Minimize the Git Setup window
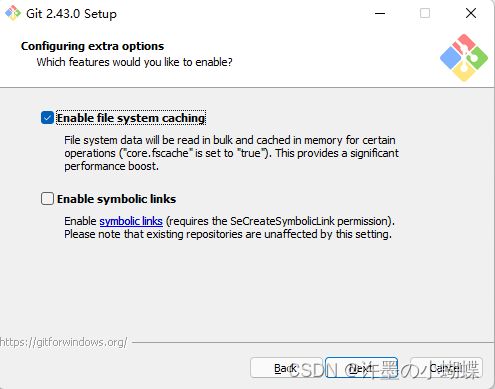 coord(380,13)
